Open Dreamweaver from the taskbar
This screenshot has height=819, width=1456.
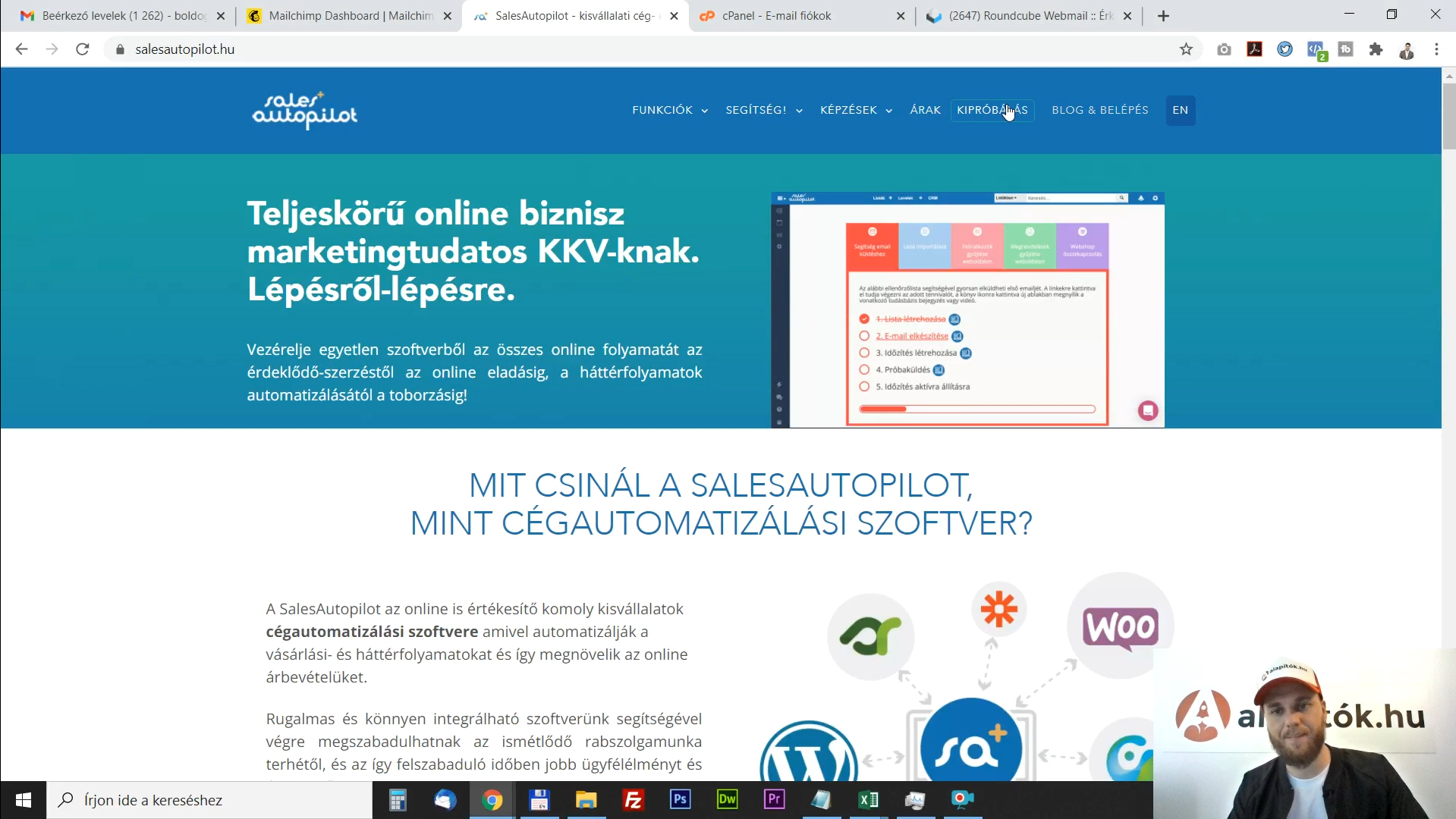pyautogui.click(x=727, y=800)
